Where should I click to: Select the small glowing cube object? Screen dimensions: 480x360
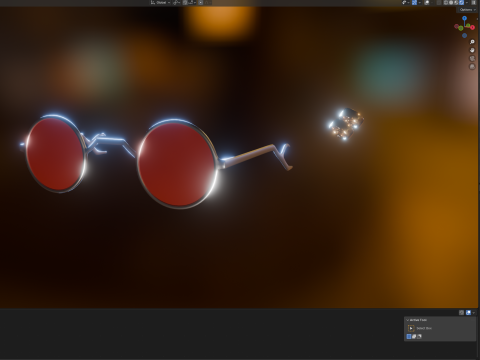coord(345,124)
